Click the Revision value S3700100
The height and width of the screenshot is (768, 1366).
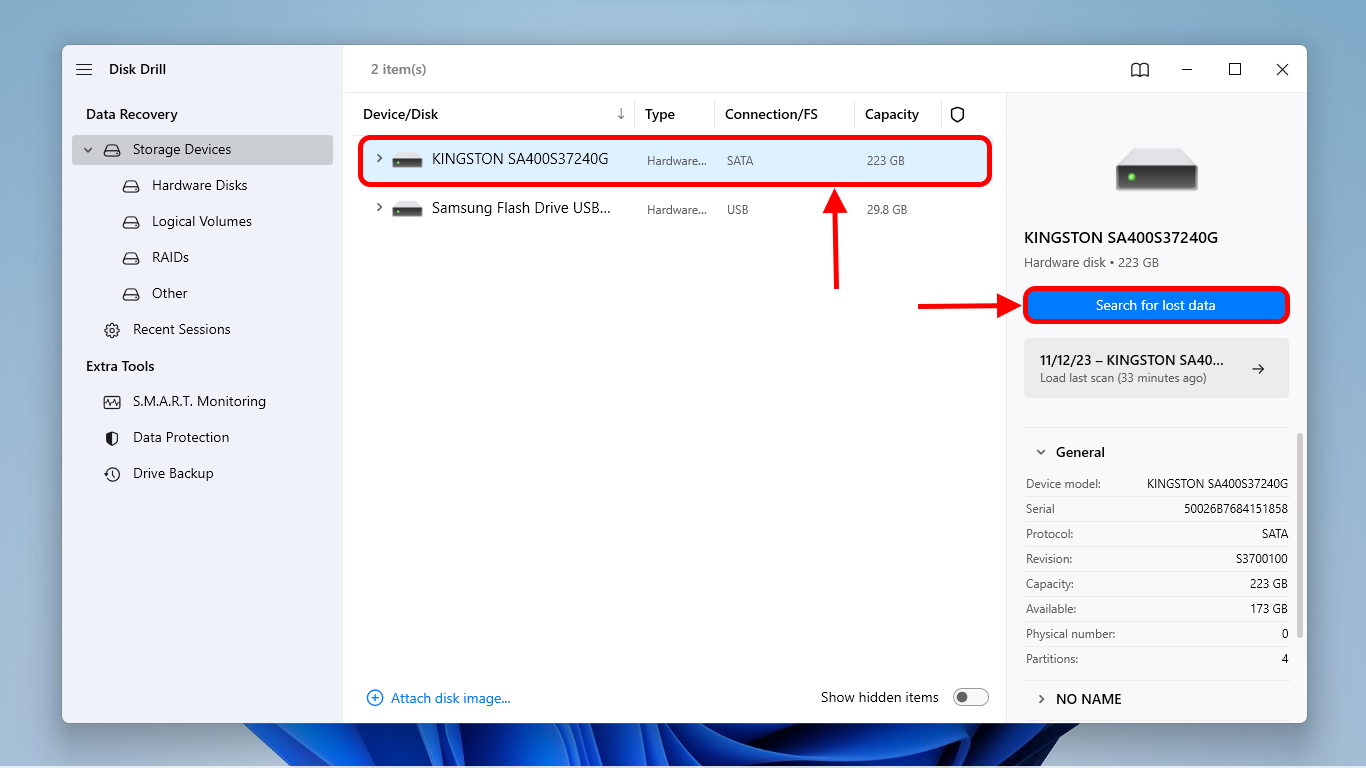[1262, 559]
